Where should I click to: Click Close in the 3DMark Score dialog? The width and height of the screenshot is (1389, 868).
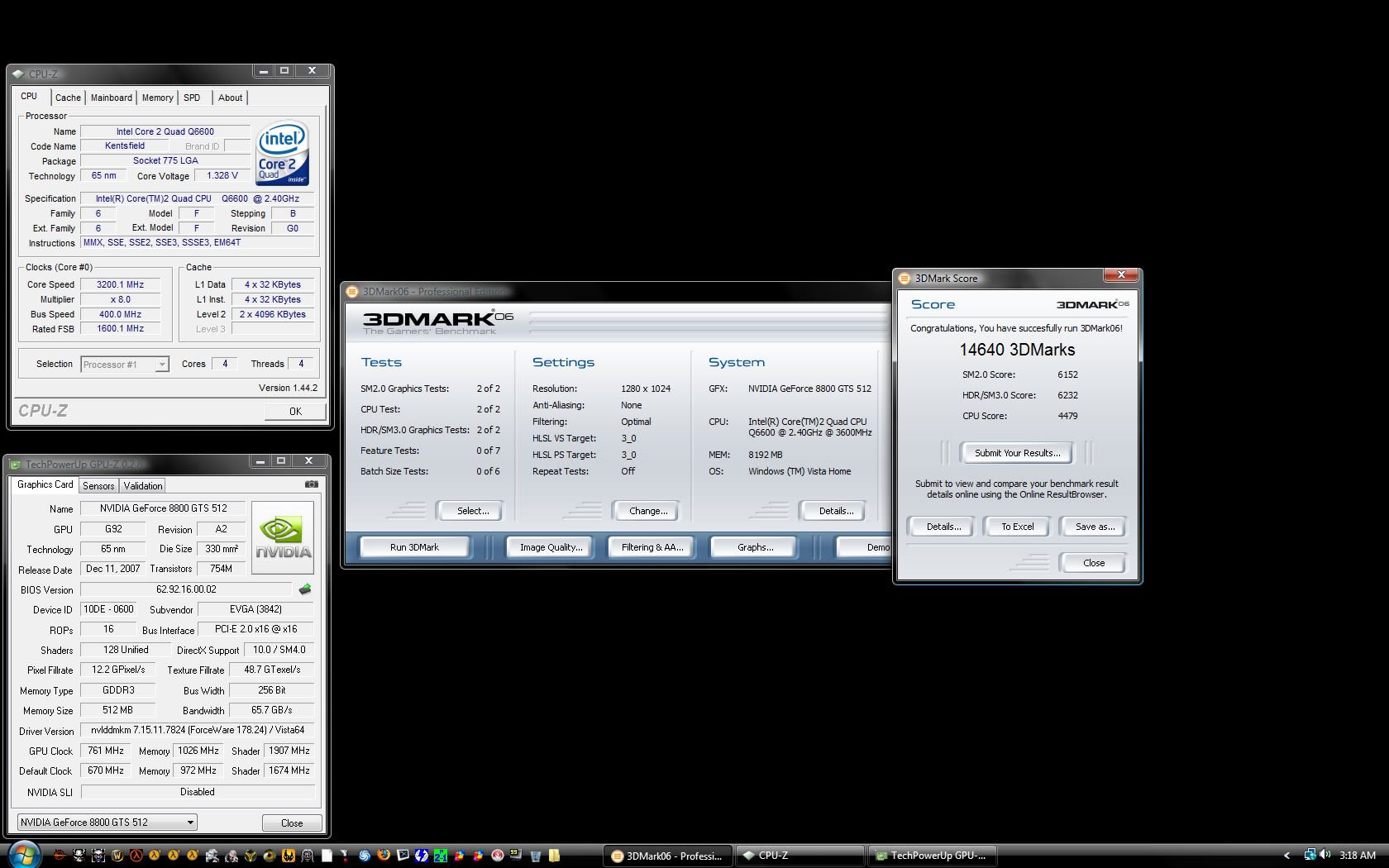click(x=1094, y=563)
